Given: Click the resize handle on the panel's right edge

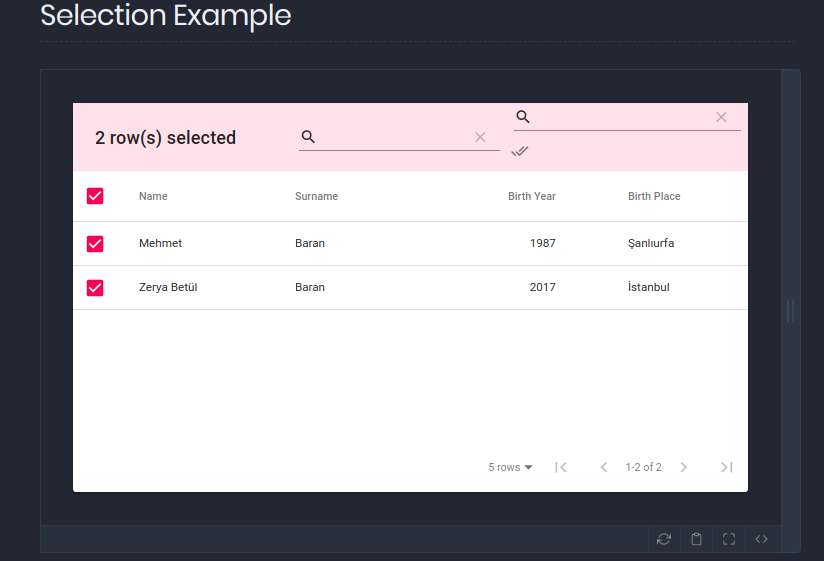Looking at the screenshot, I should coord(790,311).
